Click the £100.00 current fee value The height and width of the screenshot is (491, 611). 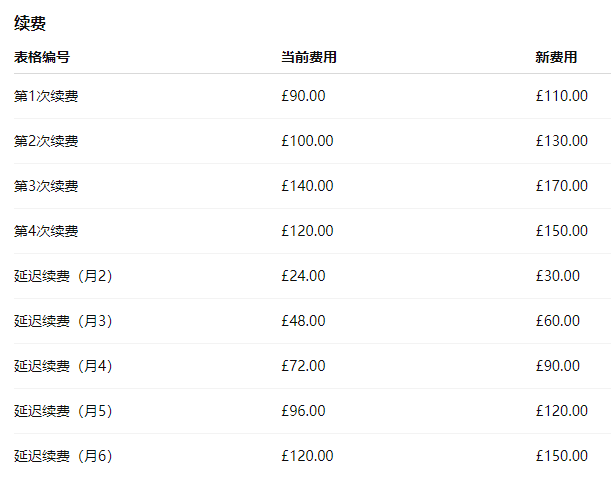[x=307, y=141]
